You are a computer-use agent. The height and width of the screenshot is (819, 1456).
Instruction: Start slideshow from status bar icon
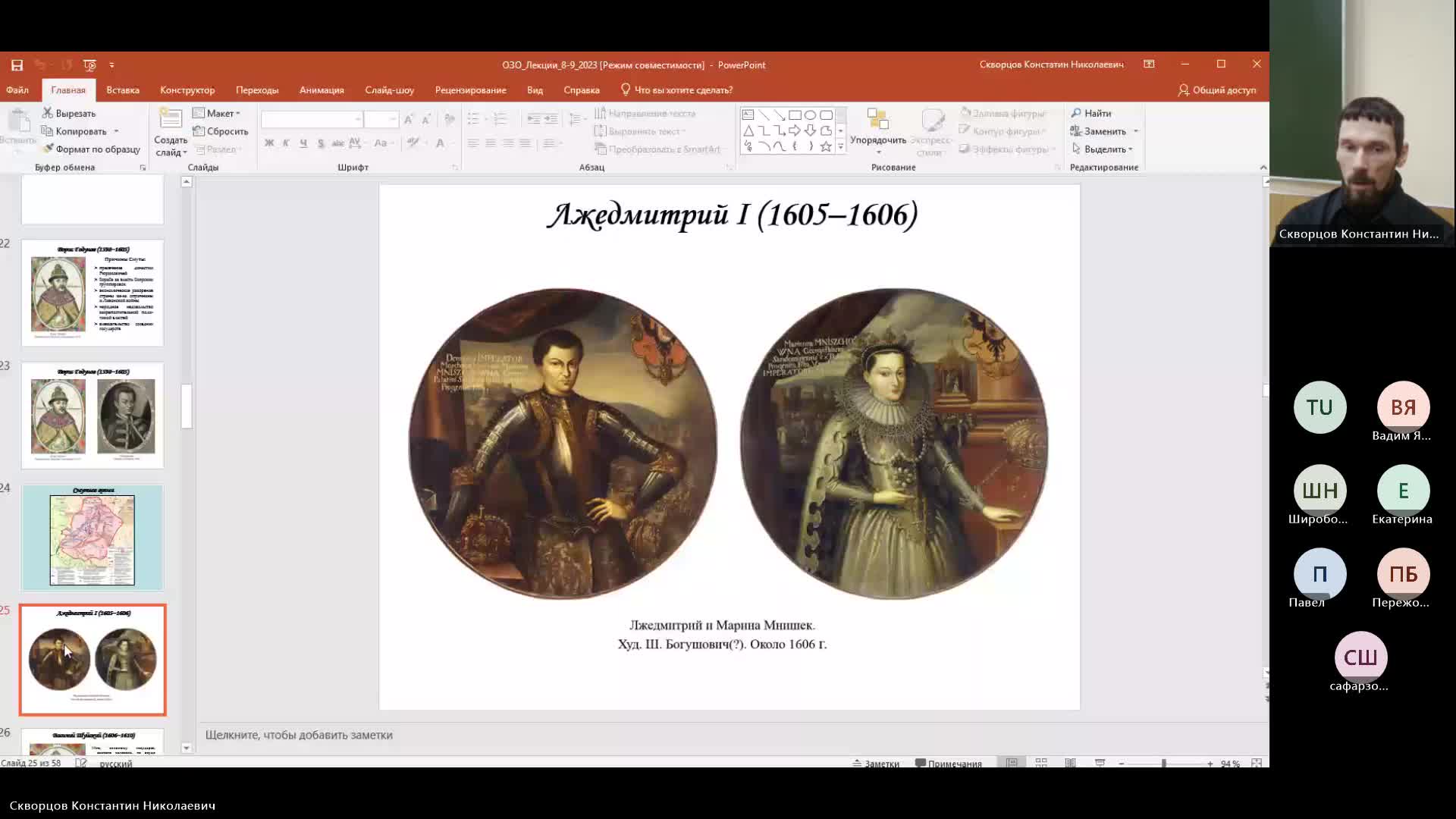pos(1100,763)
